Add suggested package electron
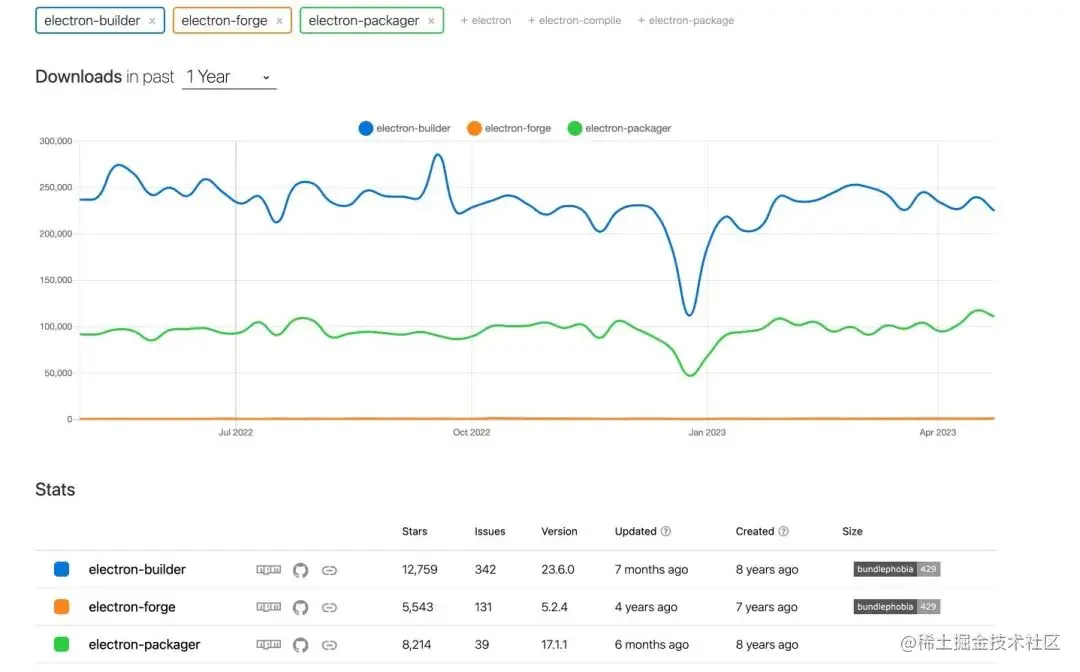Image resolution: width=1080 pixels, height=672 pixels. coord(486,21)
